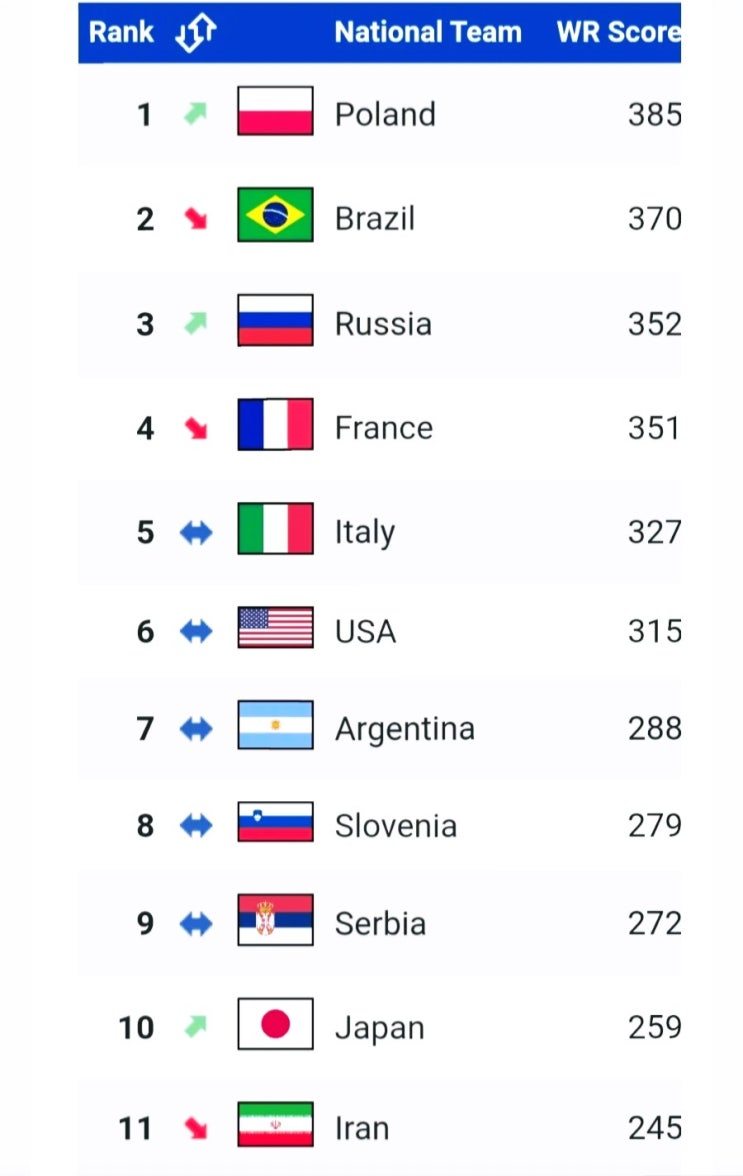Viewport: 743px width, 1176px height.
Task: Select the France flag
Action: tap(275, 424)
